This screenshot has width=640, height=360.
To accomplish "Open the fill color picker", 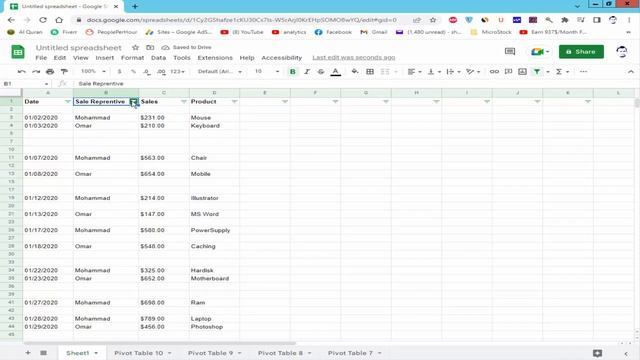I will [355, 71].
